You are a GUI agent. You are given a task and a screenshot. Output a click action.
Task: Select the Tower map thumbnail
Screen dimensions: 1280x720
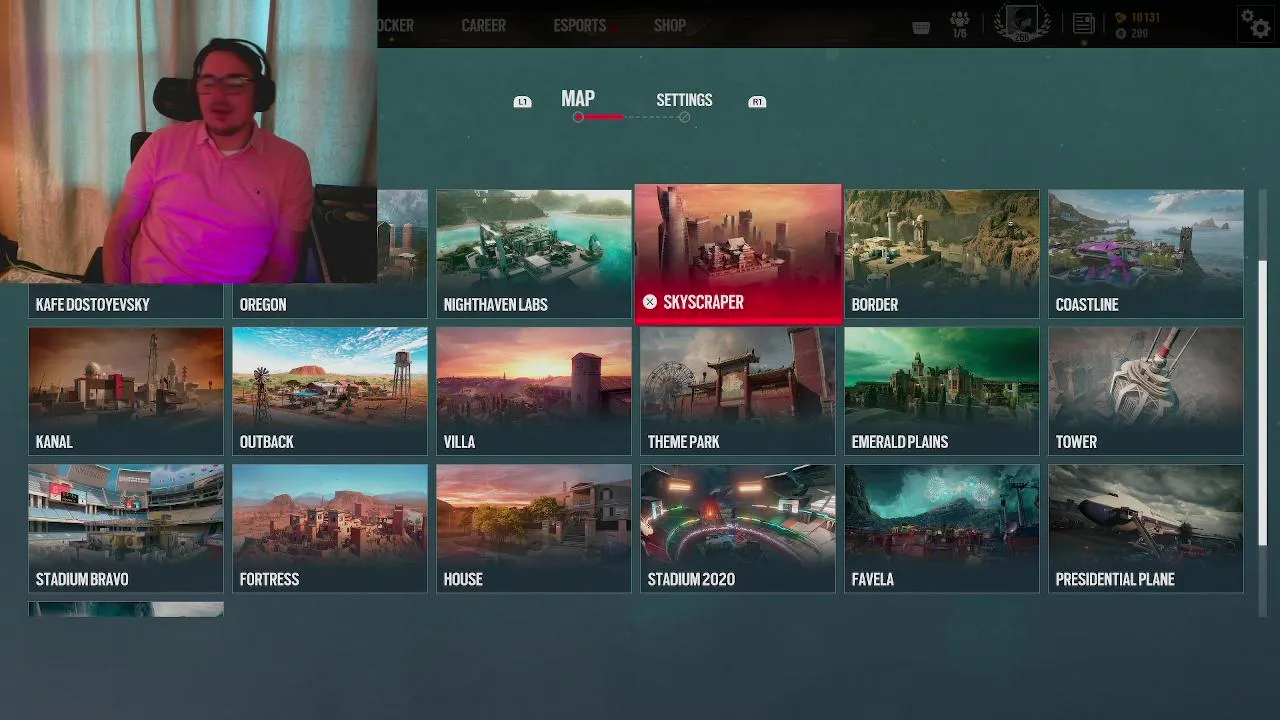click(1146, 391)
